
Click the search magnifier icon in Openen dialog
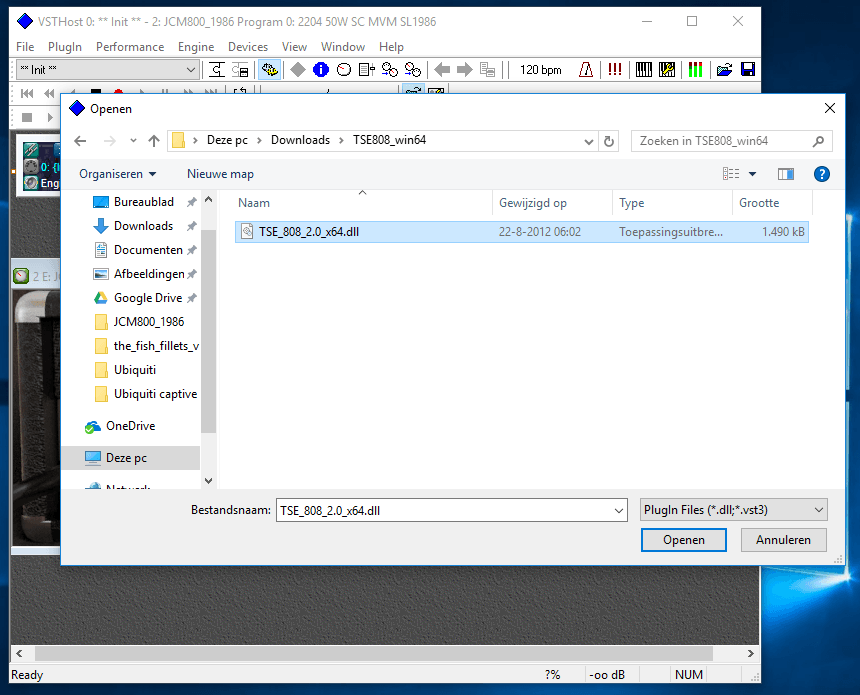point(818,142)
